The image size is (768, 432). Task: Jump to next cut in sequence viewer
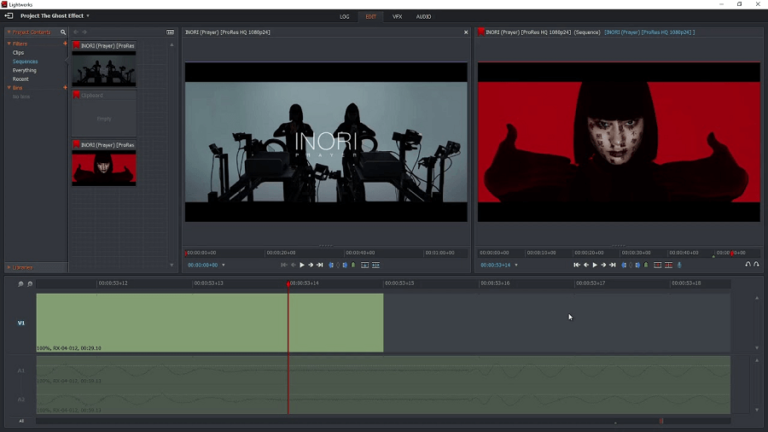point(613,265)
